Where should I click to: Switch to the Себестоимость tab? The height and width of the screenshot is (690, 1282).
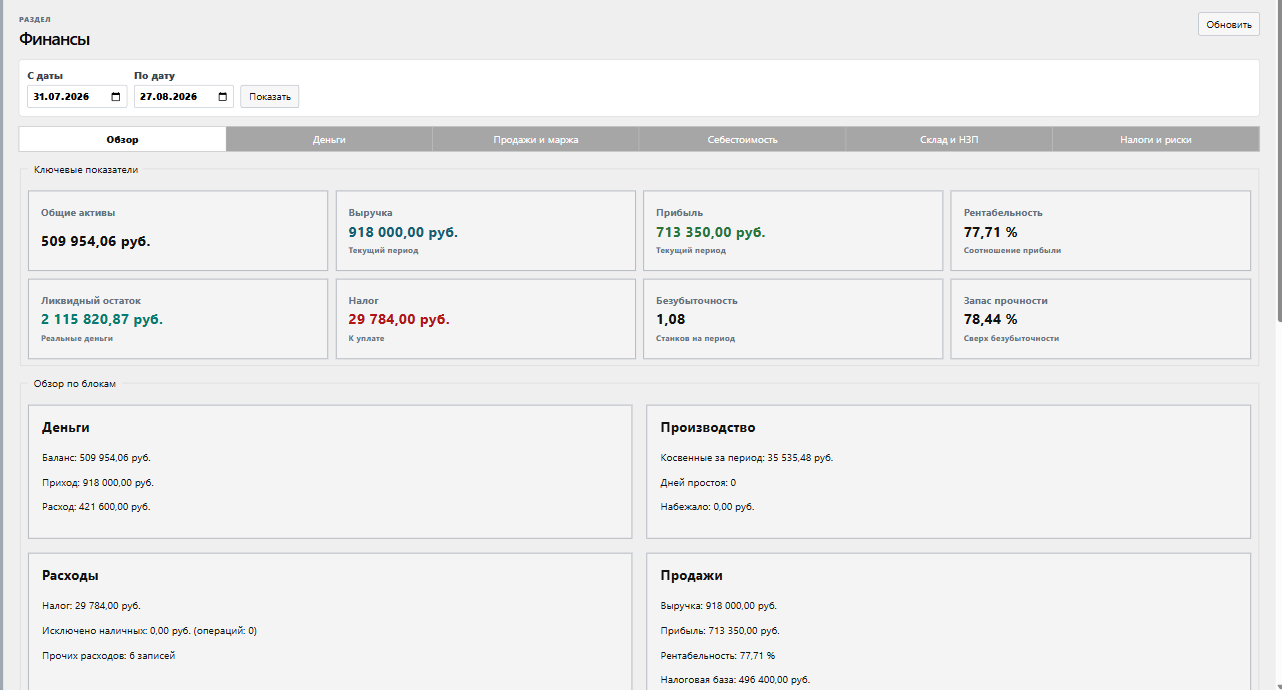742,139
